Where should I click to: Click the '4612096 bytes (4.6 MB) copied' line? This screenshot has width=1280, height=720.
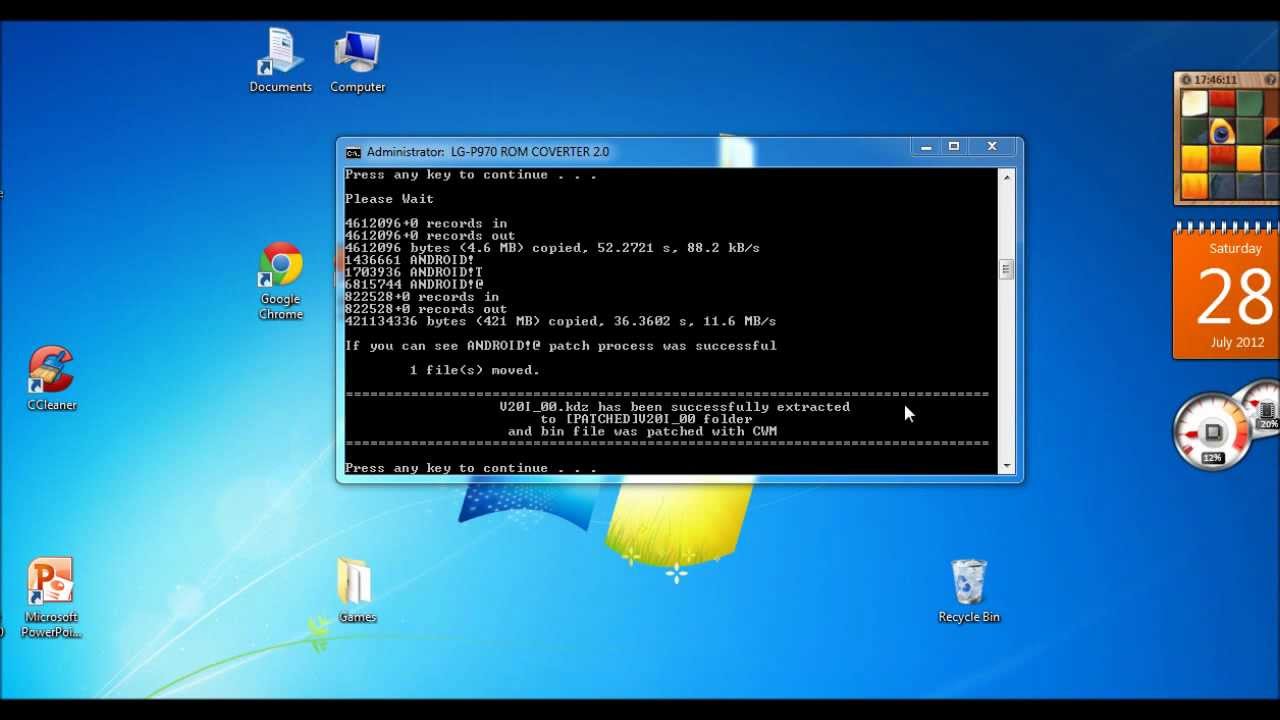pos(552,248)
